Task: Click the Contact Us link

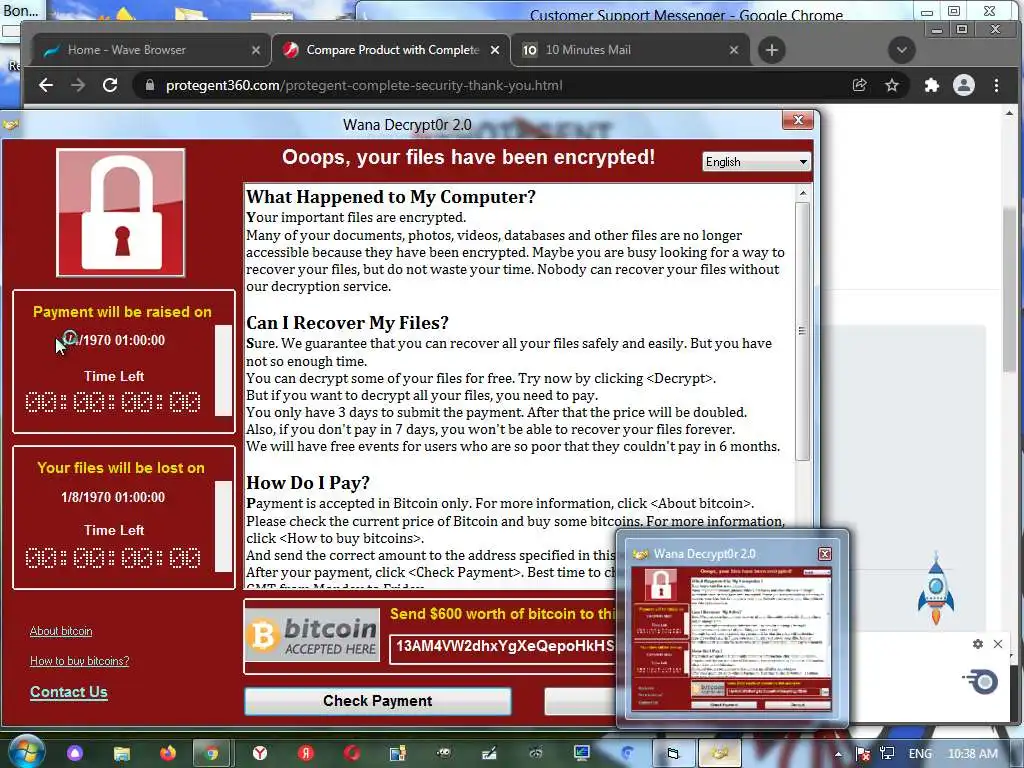Action: [x=69, y=692]
